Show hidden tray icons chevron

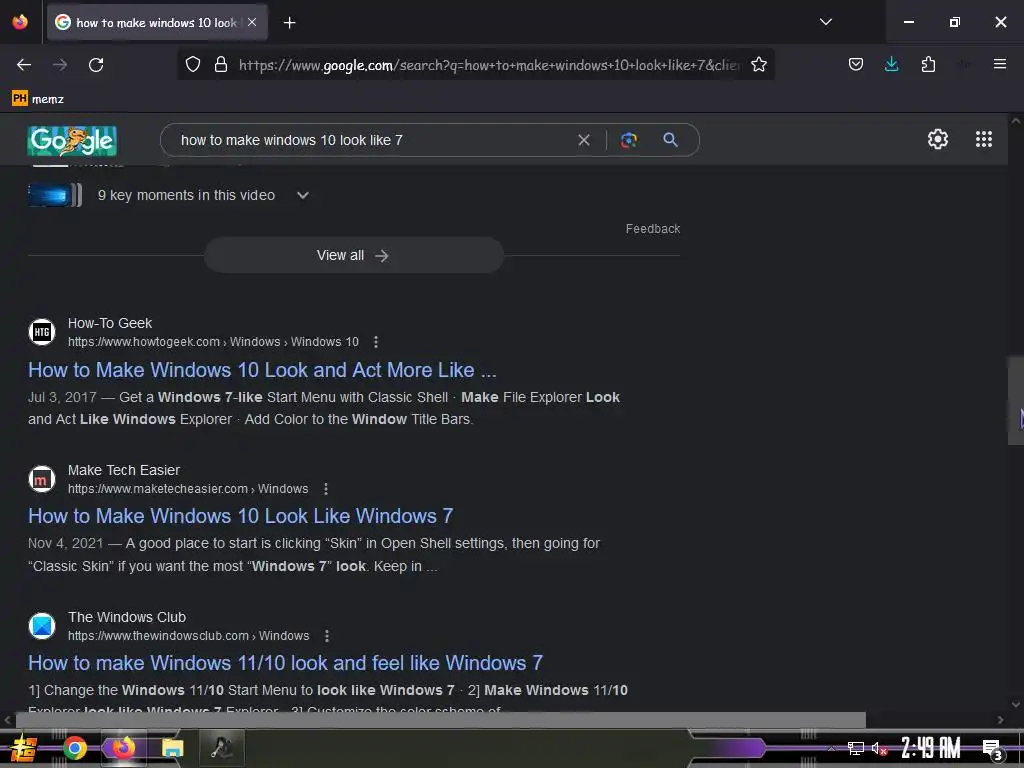tap(831, 748)
